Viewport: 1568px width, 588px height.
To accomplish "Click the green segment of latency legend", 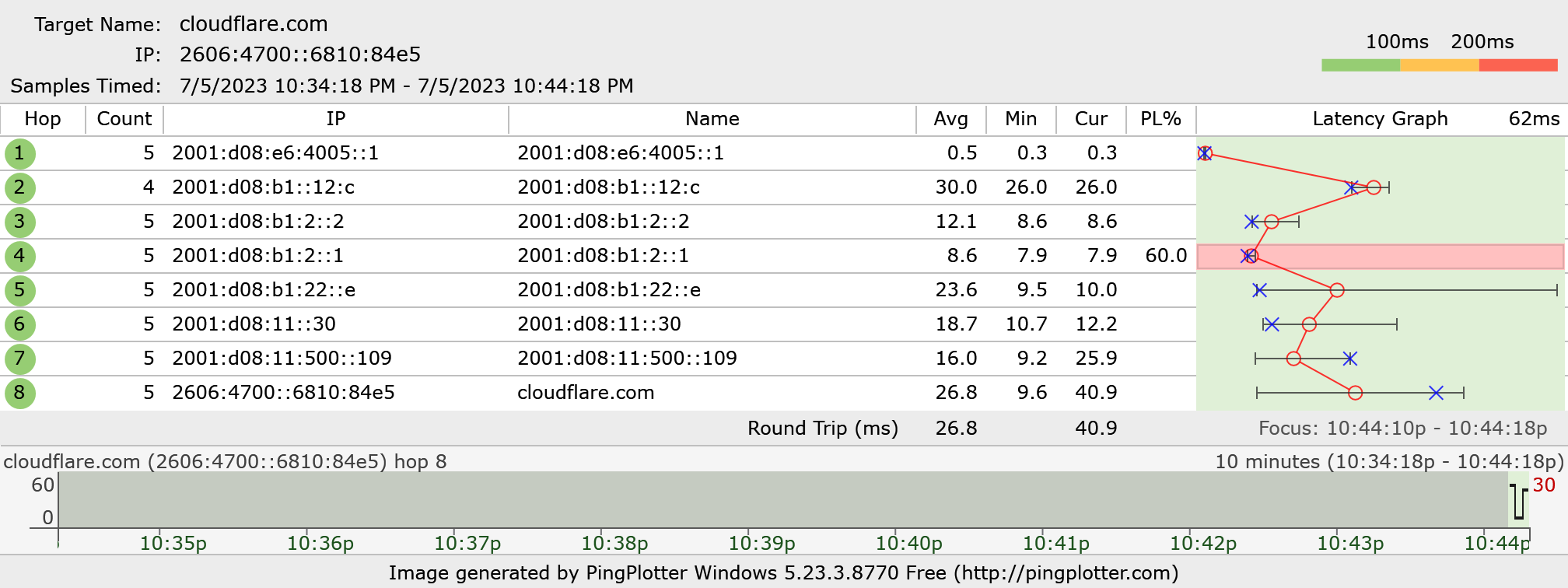I will (1361, 65).
